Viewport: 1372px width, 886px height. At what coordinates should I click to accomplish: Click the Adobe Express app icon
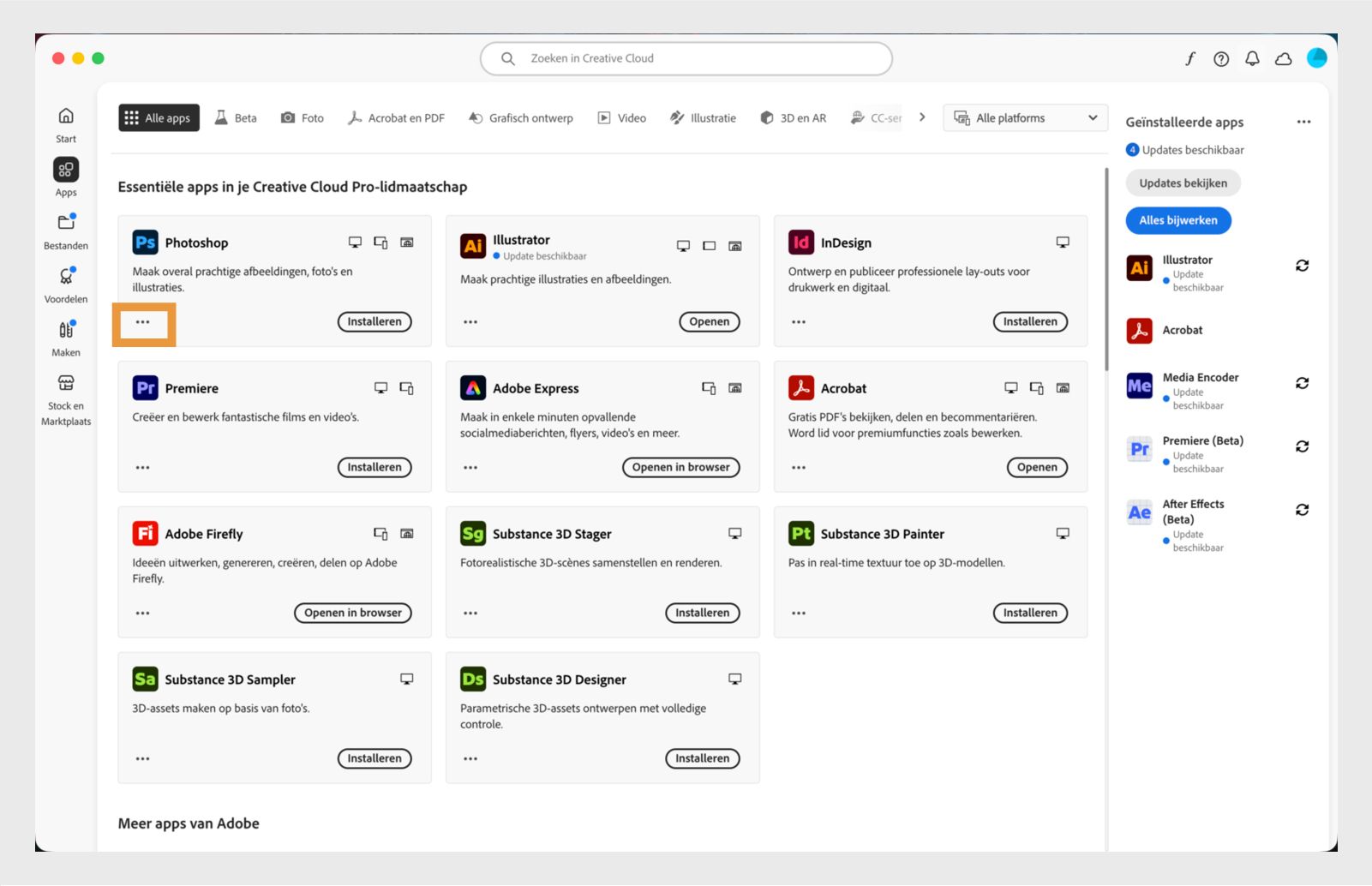tap(473, 388)
